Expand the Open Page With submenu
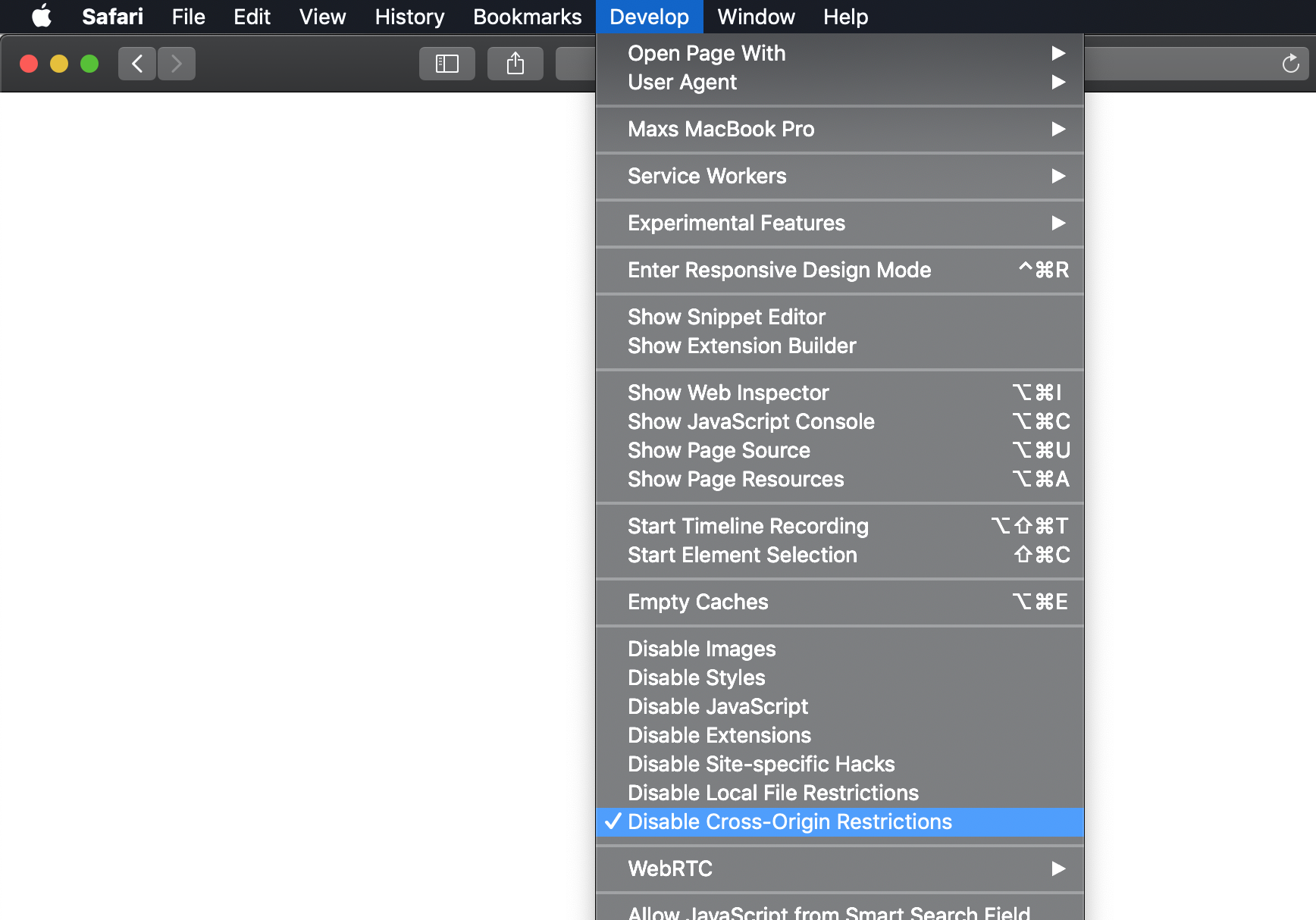Image resolution: width=1316 pixels, height=920 pixels. (x=840, y=53)
